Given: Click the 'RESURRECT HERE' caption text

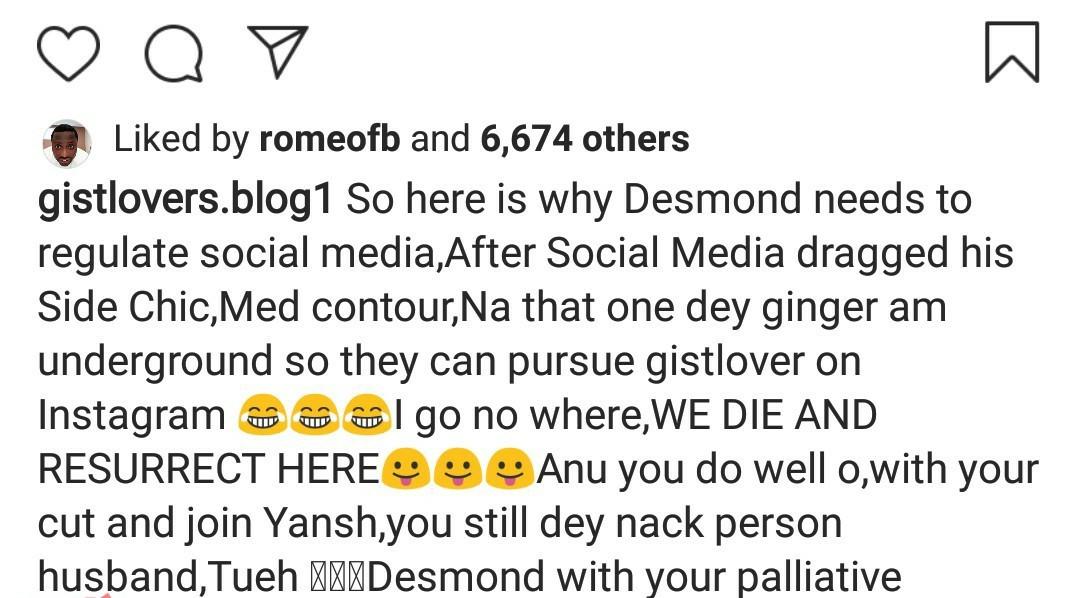Looking at the screenshot, I should pyautogui.click(x=208, y=469).
